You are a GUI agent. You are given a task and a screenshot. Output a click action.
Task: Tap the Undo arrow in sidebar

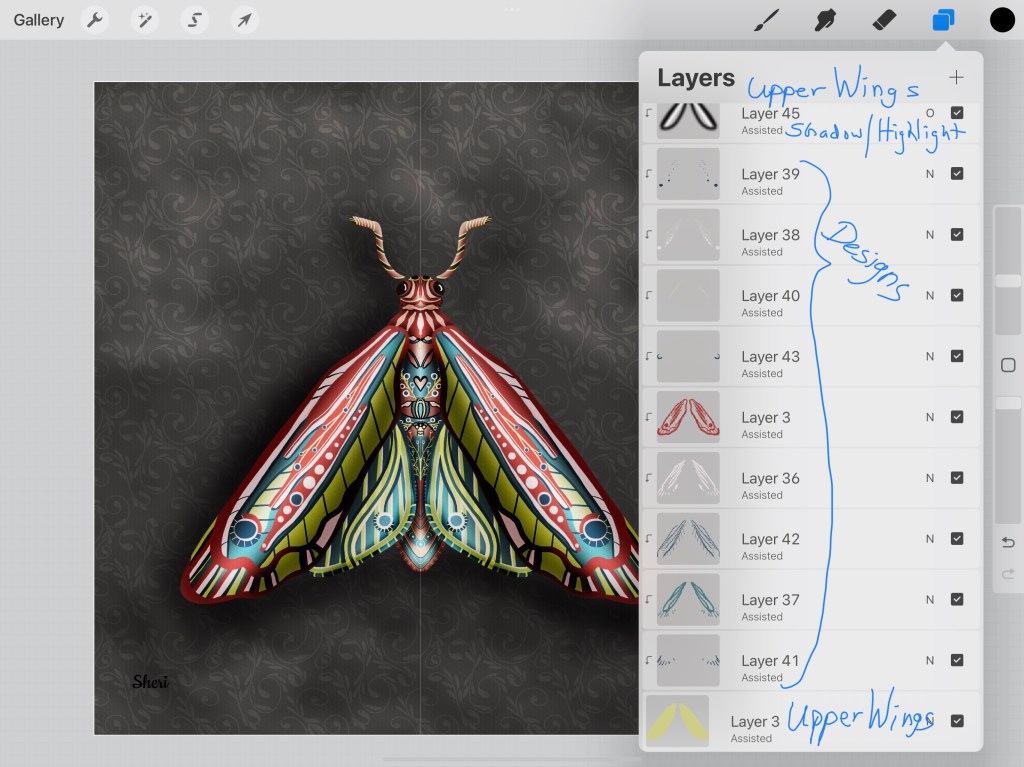click(x=1008, y=542)
